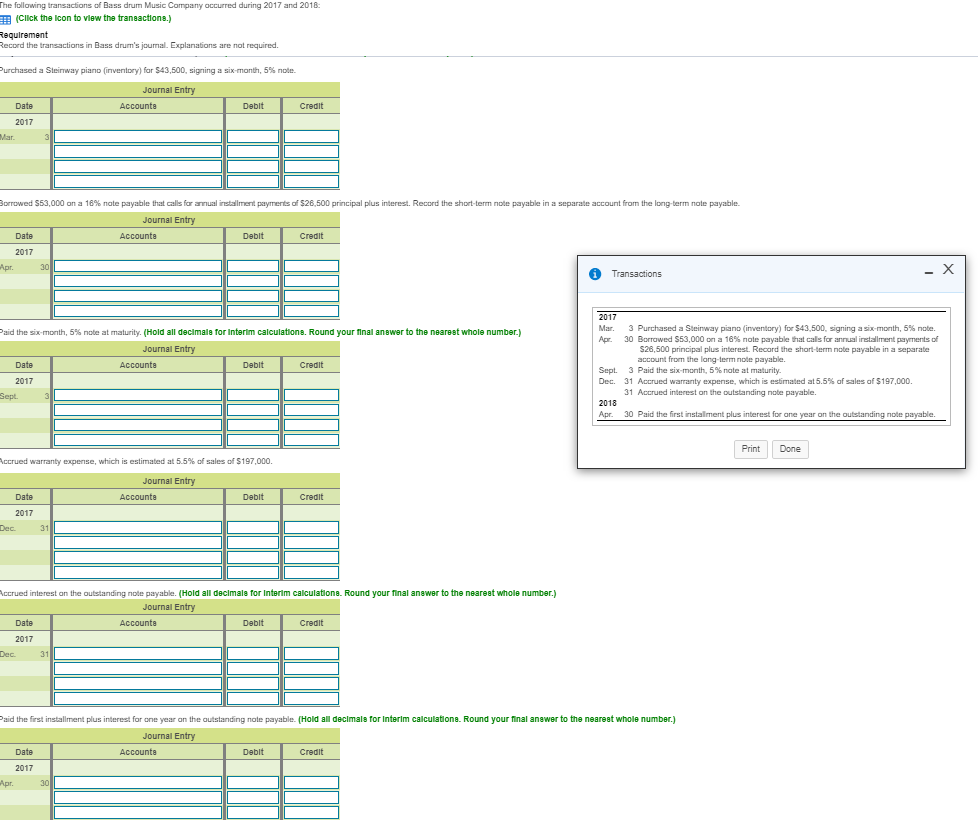
Task: Select first account field for first installment payment entry
Action: coord(138,783)
